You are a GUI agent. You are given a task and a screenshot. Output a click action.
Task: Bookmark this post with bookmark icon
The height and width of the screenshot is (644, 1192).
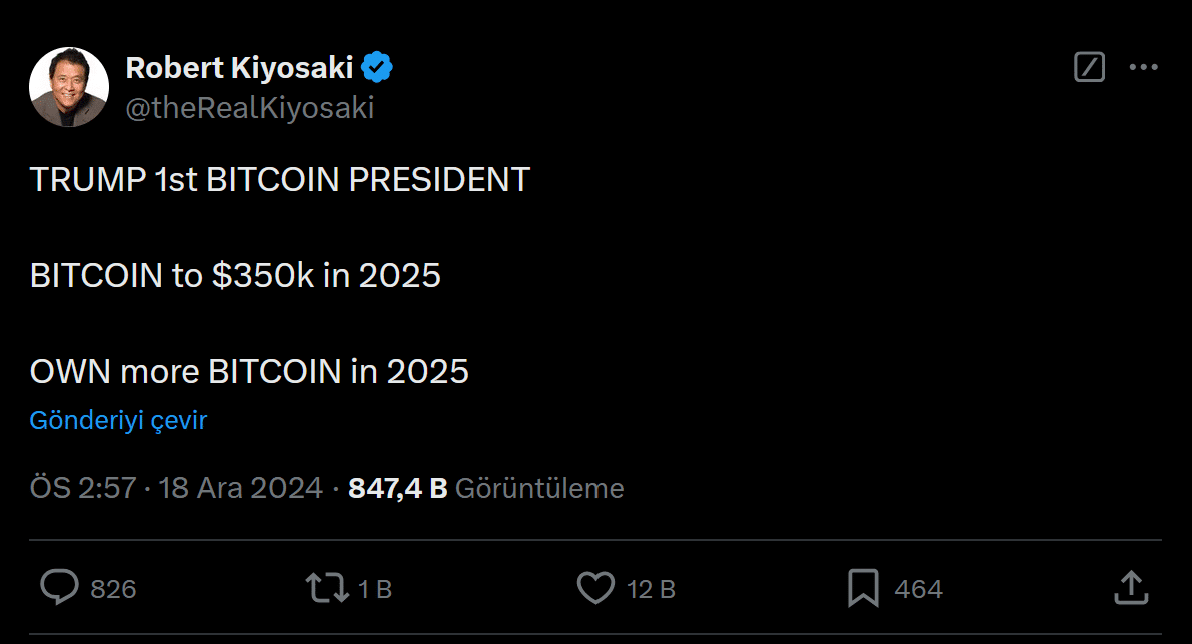click(862, 588)
